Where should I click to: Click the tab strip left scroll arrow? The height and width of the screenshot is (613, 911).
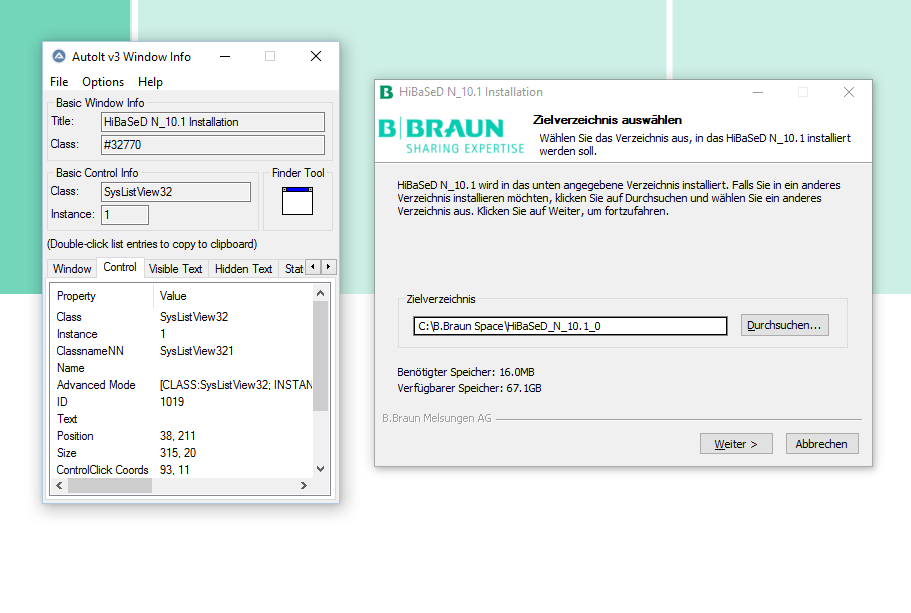click(313, 267)
